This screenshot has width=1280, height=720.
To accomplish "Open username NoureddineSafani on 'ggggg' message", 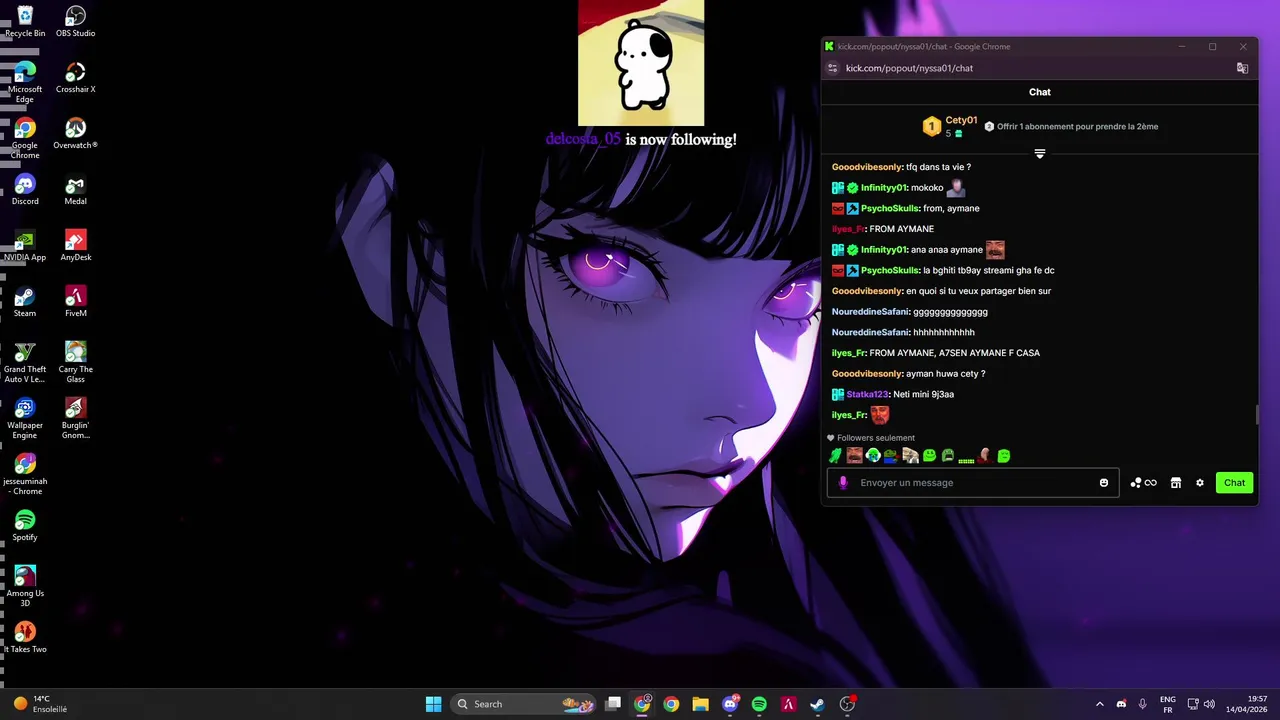I will pyautogui.click(x=870, y=312).
